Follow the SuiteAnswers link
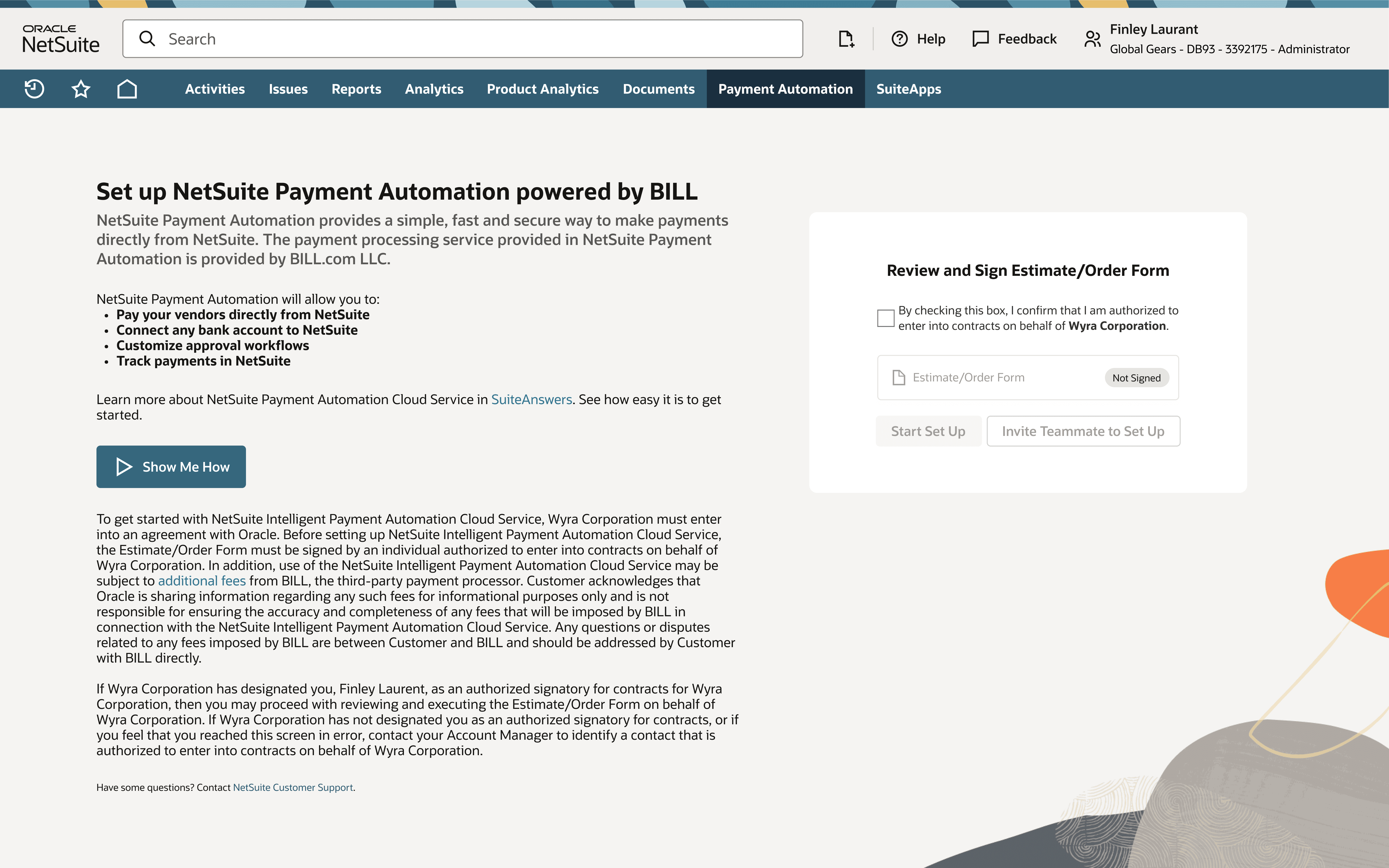The width and height of the screenshot is (1389, 868). tap(531, 400)
